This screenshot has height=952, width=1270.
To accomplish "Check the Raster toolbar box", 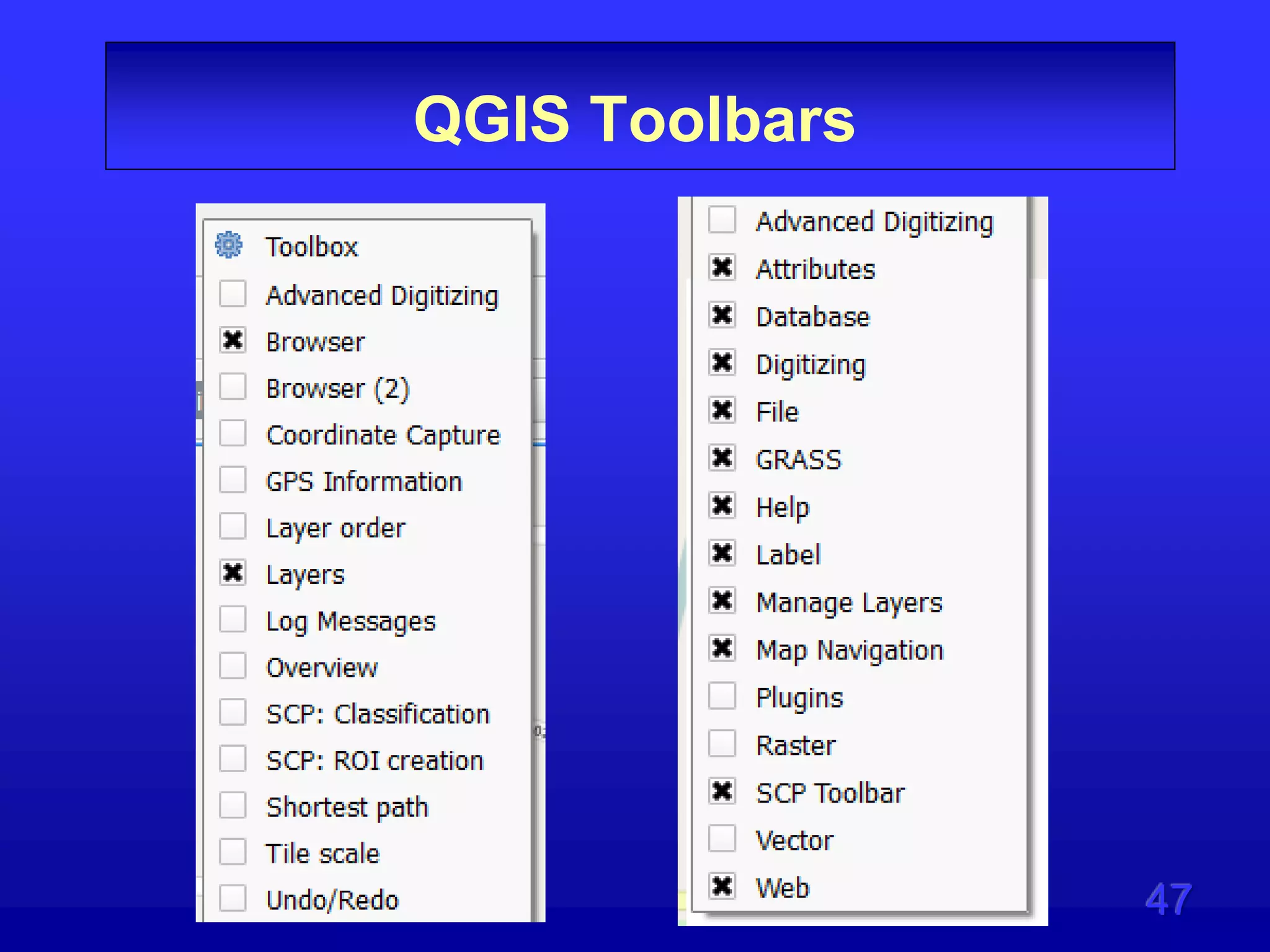I will [722, 743].
